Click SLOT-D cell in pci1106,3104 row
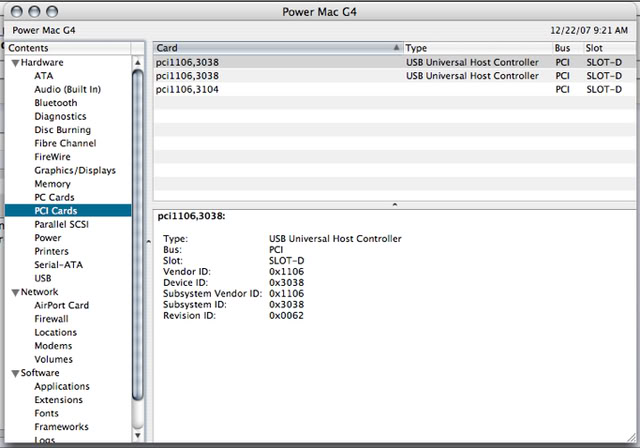The width and height of the screenshot is (640, 448). tap(604, 89)
